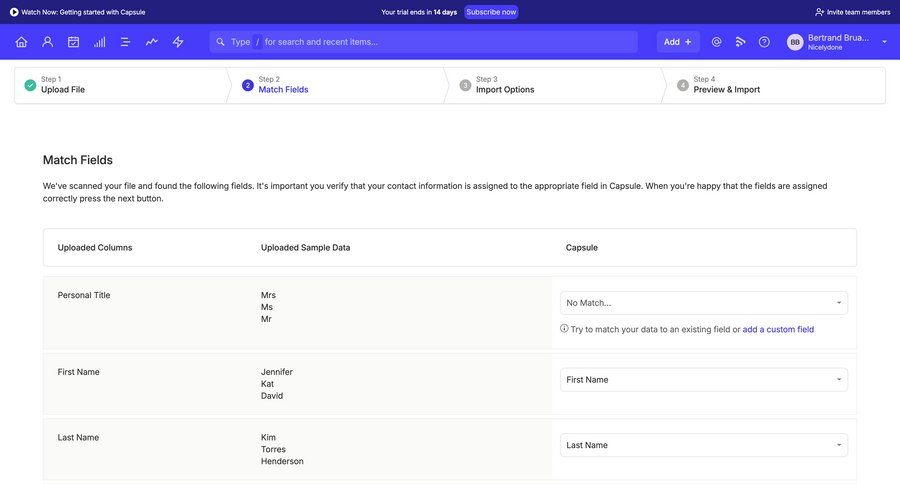Open the Calendar and Tasks icon
Viewport: 900px width, 484px height.
tap(73, 42)
